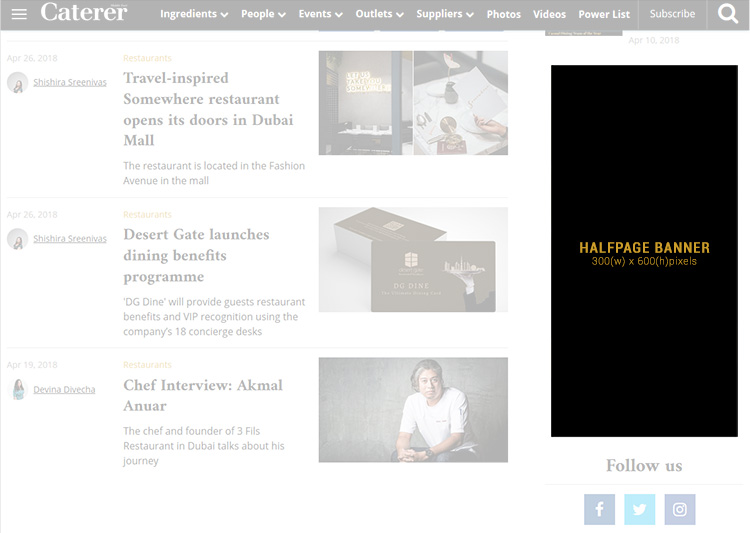The width and height of the screenshot is (750, 533).
Task: Open the Desert Gate DG Dine card thumbnail
Action: (413, 260)
